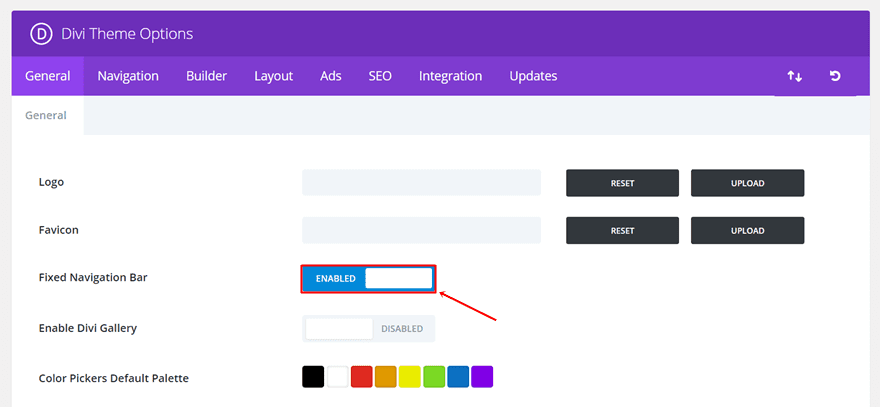Screen dimensions: 880x407
Task: Click Upload button for Logo
Action: tap(747, 183)
